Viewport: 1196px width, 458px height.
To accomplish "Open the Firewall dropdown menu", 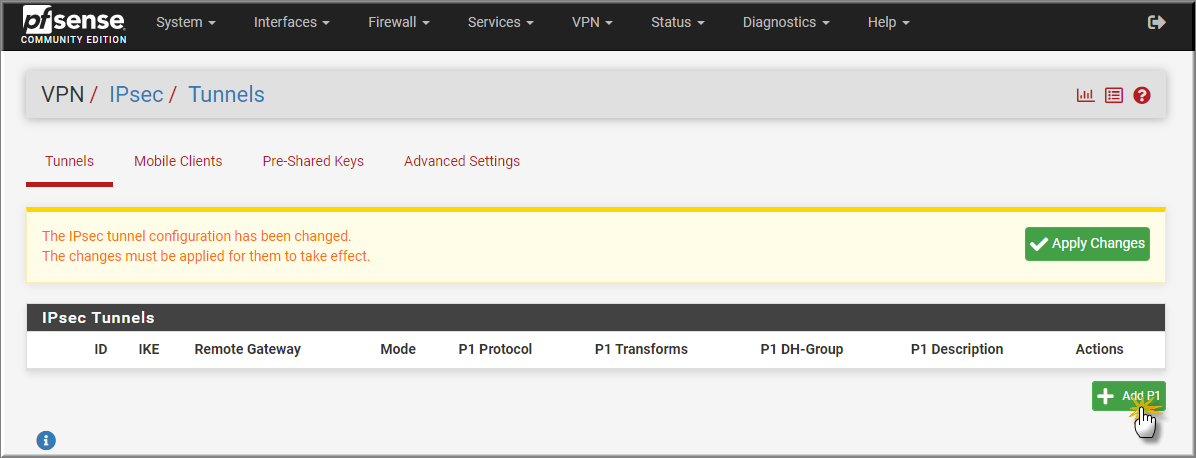I will 399,23.
